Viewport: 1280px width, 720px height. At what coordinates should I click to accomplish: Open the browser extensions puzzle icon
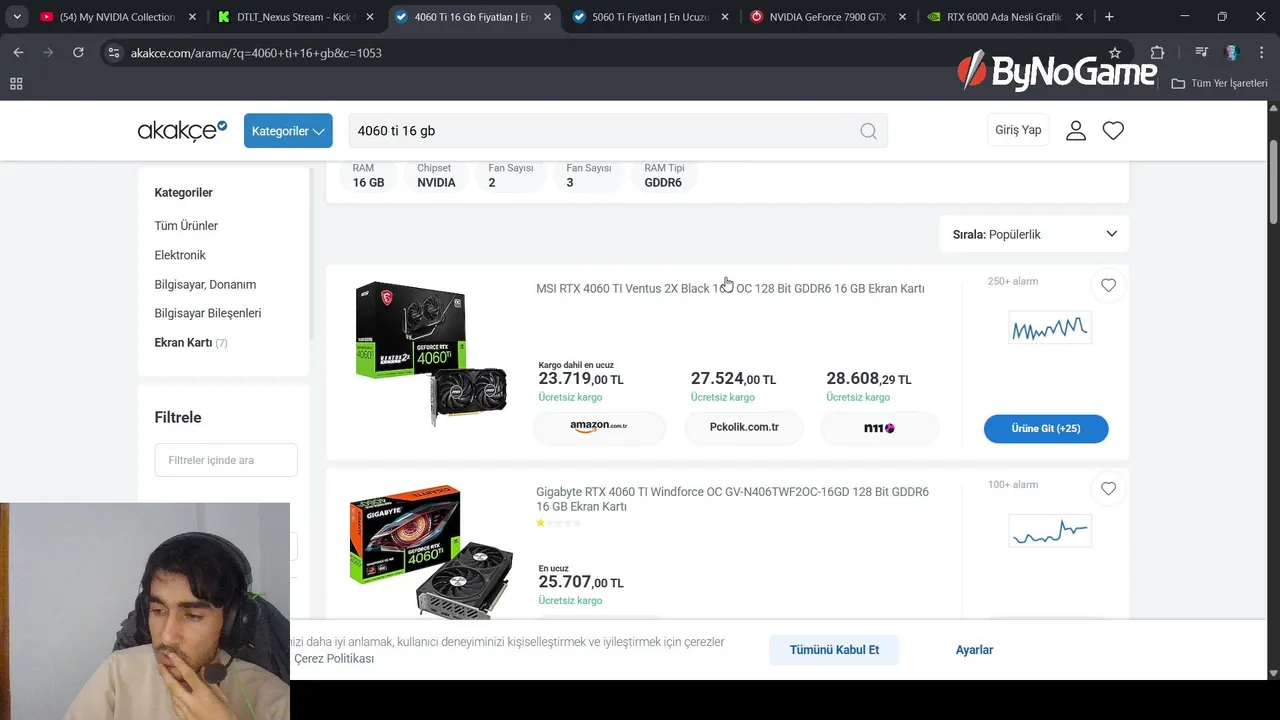tap(1157, 53)
